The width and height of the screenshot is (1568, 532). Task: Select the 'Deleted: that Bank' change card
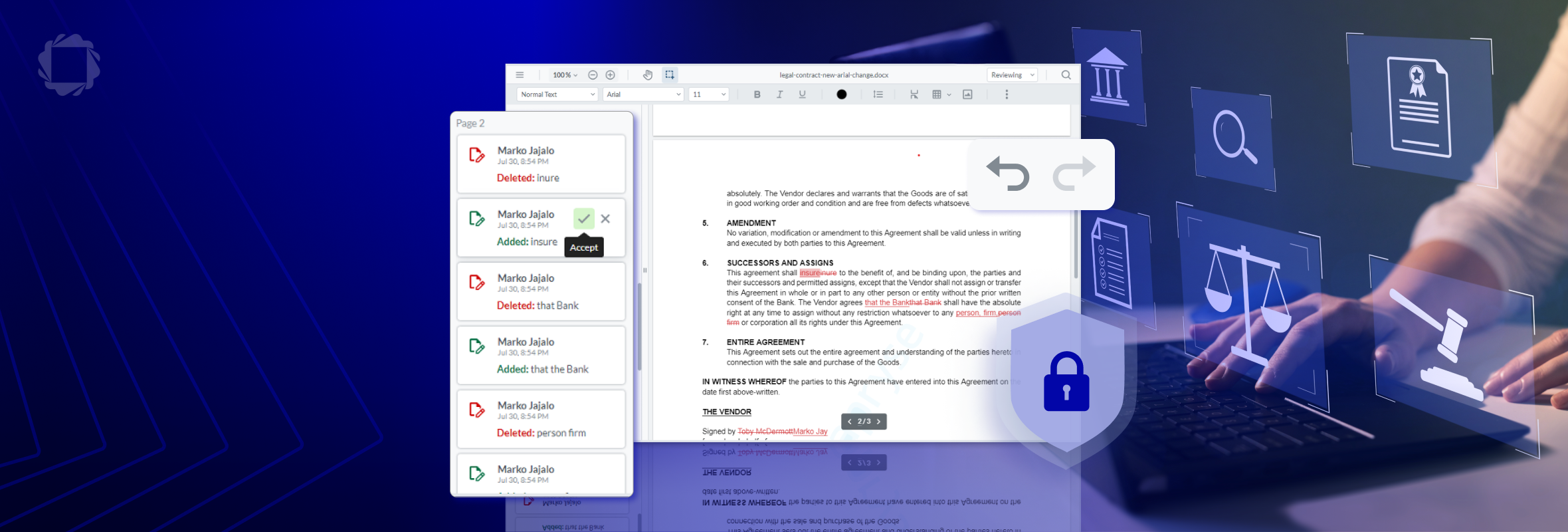pos(541,292)
